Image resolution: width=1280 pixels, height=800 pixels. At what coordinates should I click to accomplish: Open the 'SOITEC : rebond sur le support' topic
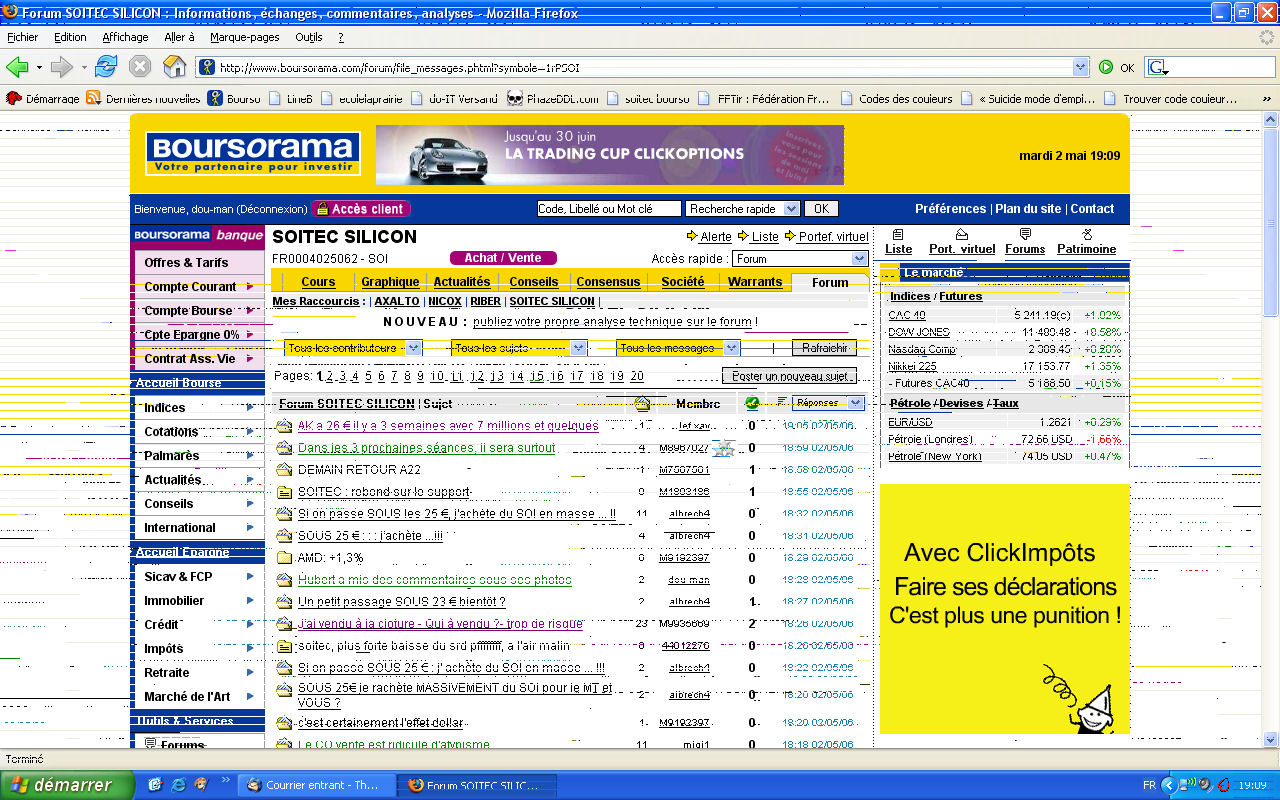point(384,492)
